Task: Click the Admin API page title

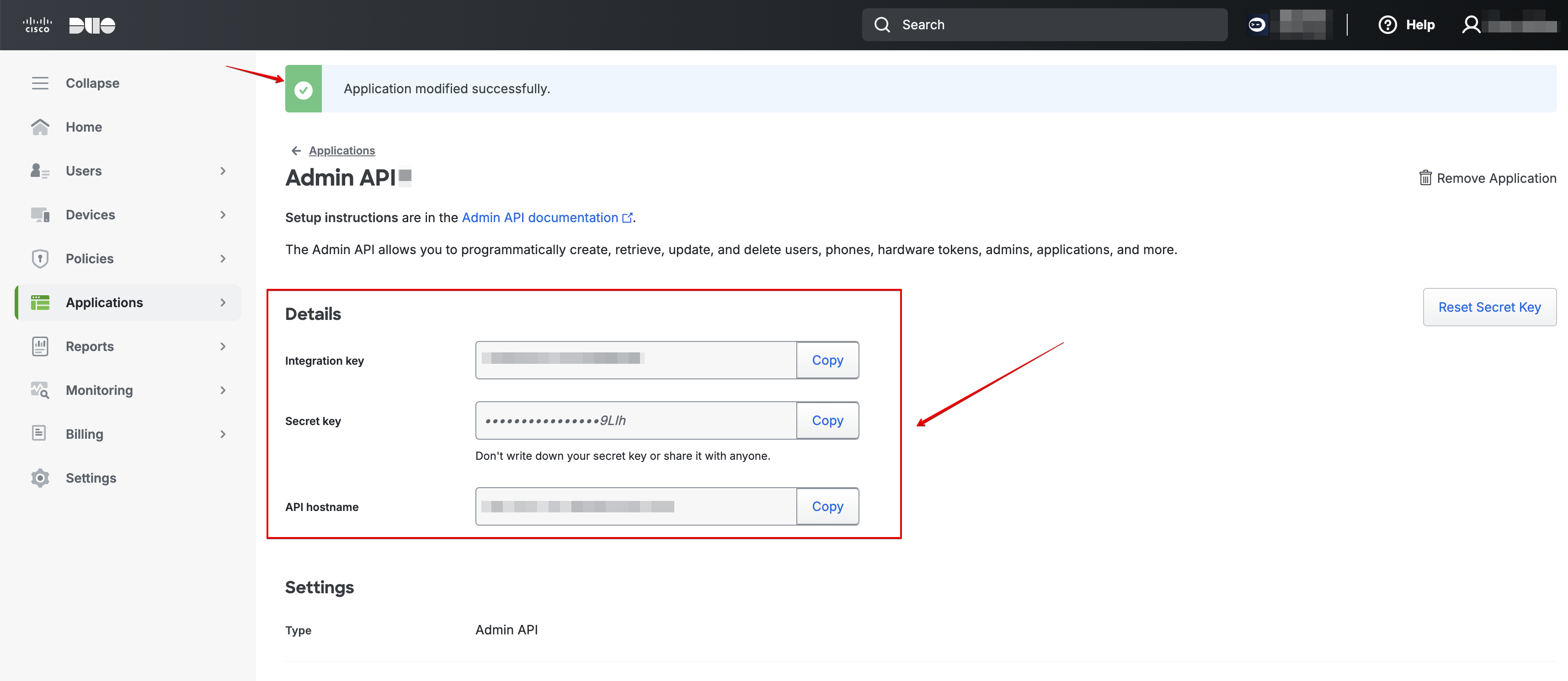Action: (341, 178)
